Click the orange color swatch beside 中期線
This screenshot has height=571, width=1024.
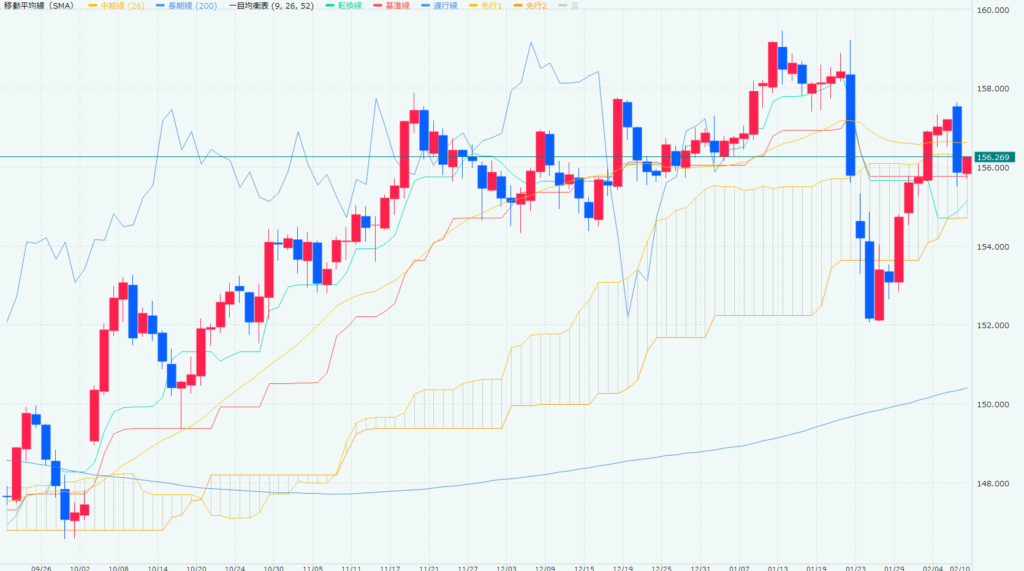tap(93, 7)
